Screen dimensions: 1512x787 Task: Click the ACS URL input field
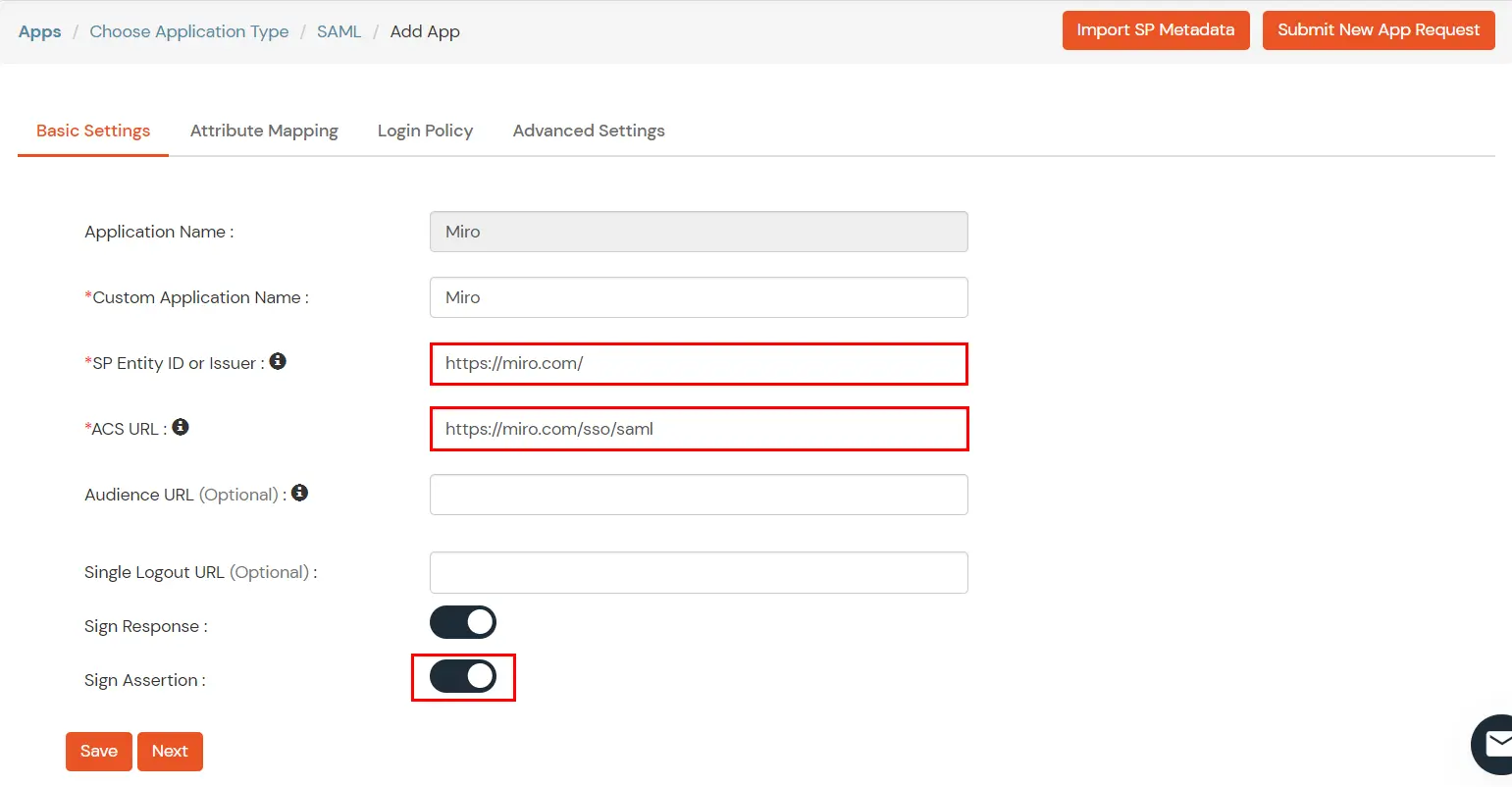[x=699, y=429]
